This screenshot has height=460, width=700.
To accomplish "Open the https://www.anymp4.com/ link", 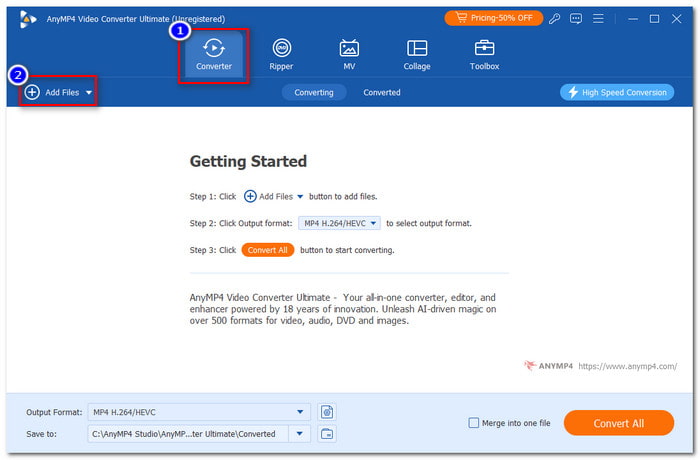I will point(628,366).
